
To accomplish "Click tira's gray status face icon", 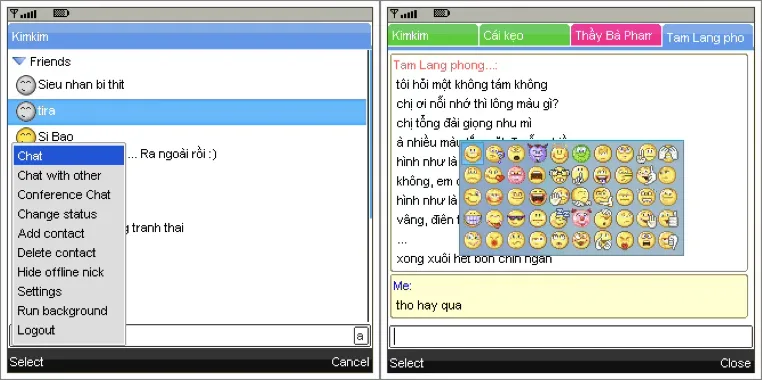I will coord(26,111).
